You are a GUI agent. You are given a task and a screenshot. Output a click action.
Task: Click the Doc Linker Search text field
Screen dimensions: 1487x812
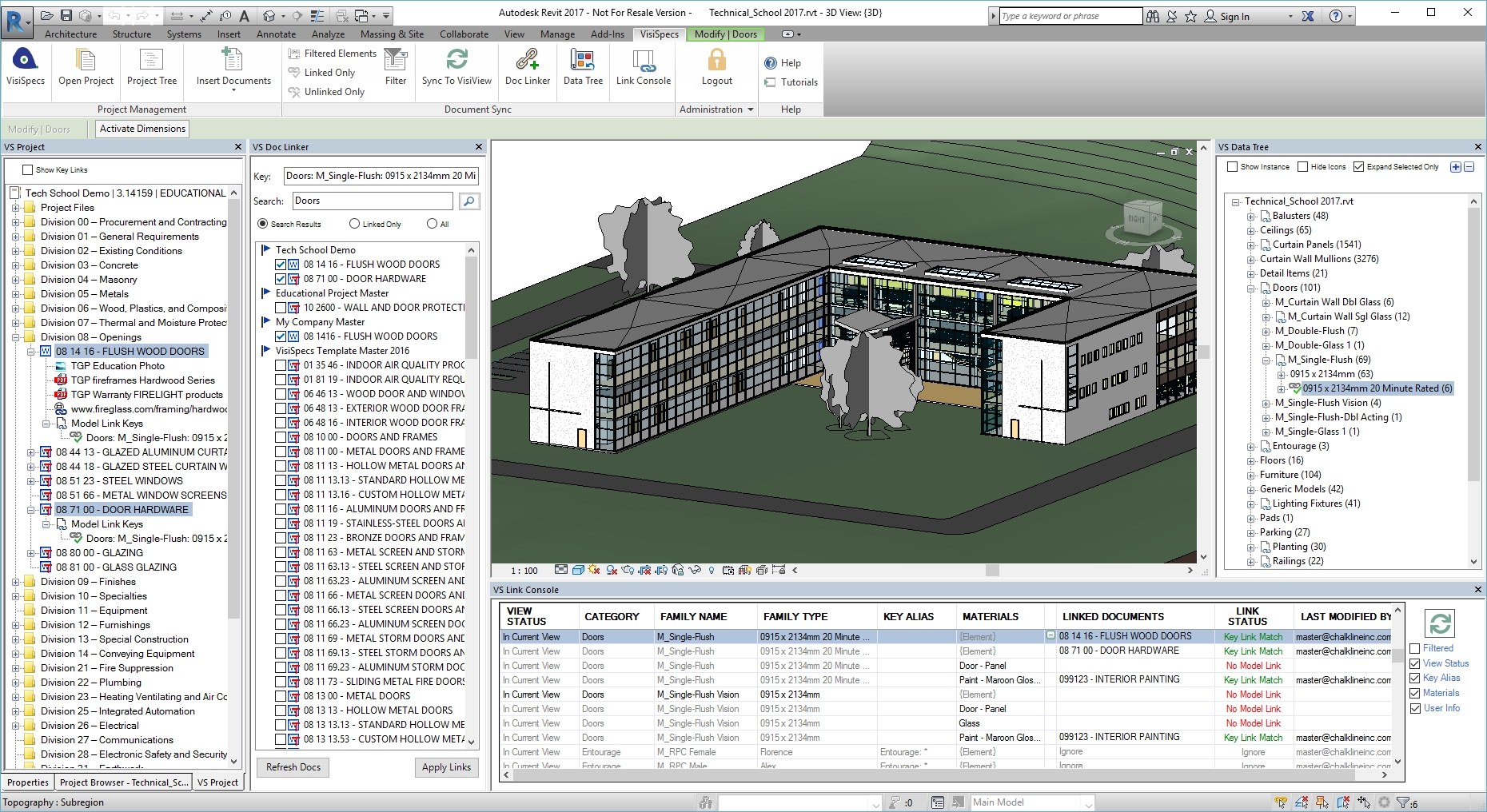(x=373, y=201)
